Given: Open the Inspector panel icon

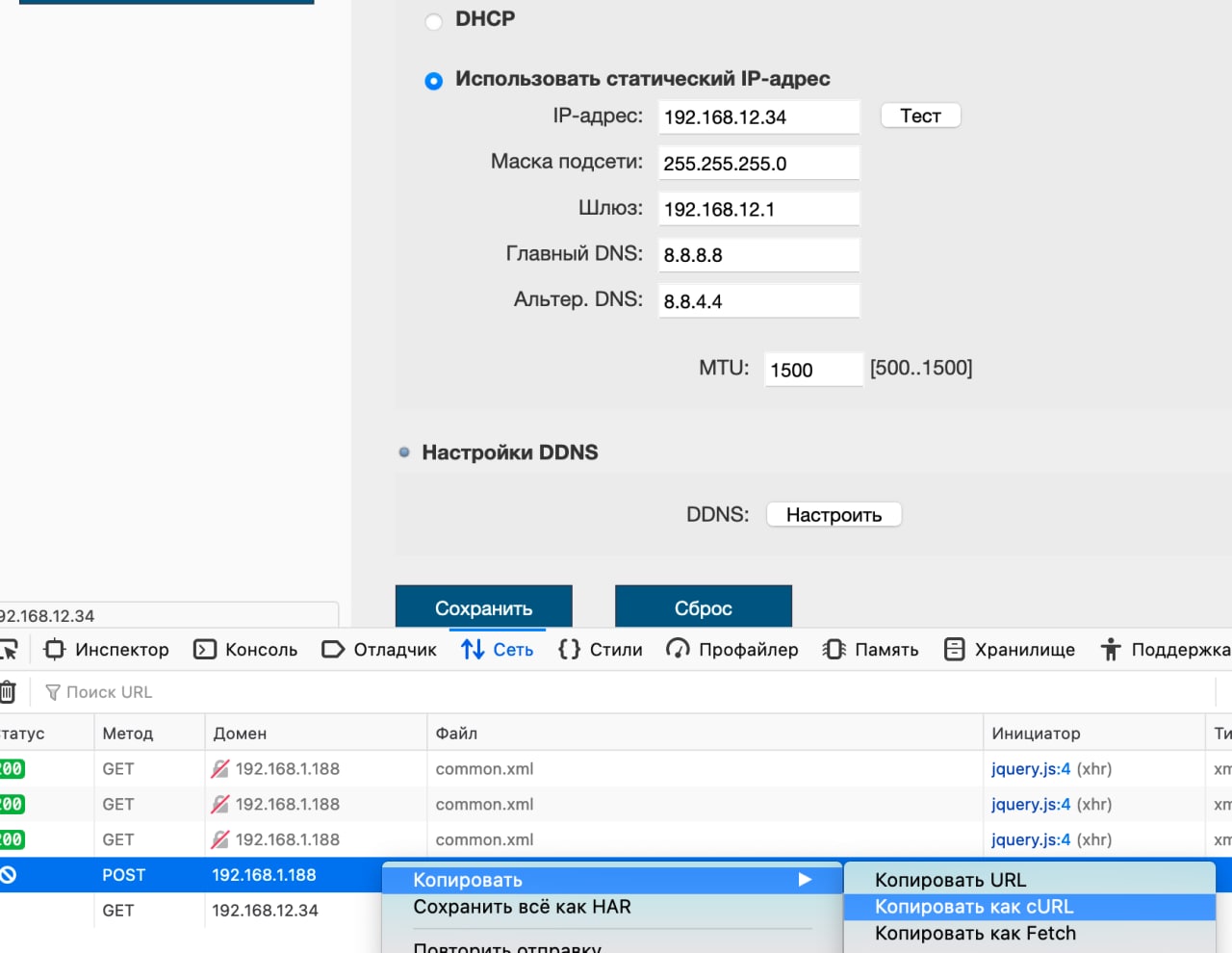Looking at the screenshot, I should pos(55,650).
